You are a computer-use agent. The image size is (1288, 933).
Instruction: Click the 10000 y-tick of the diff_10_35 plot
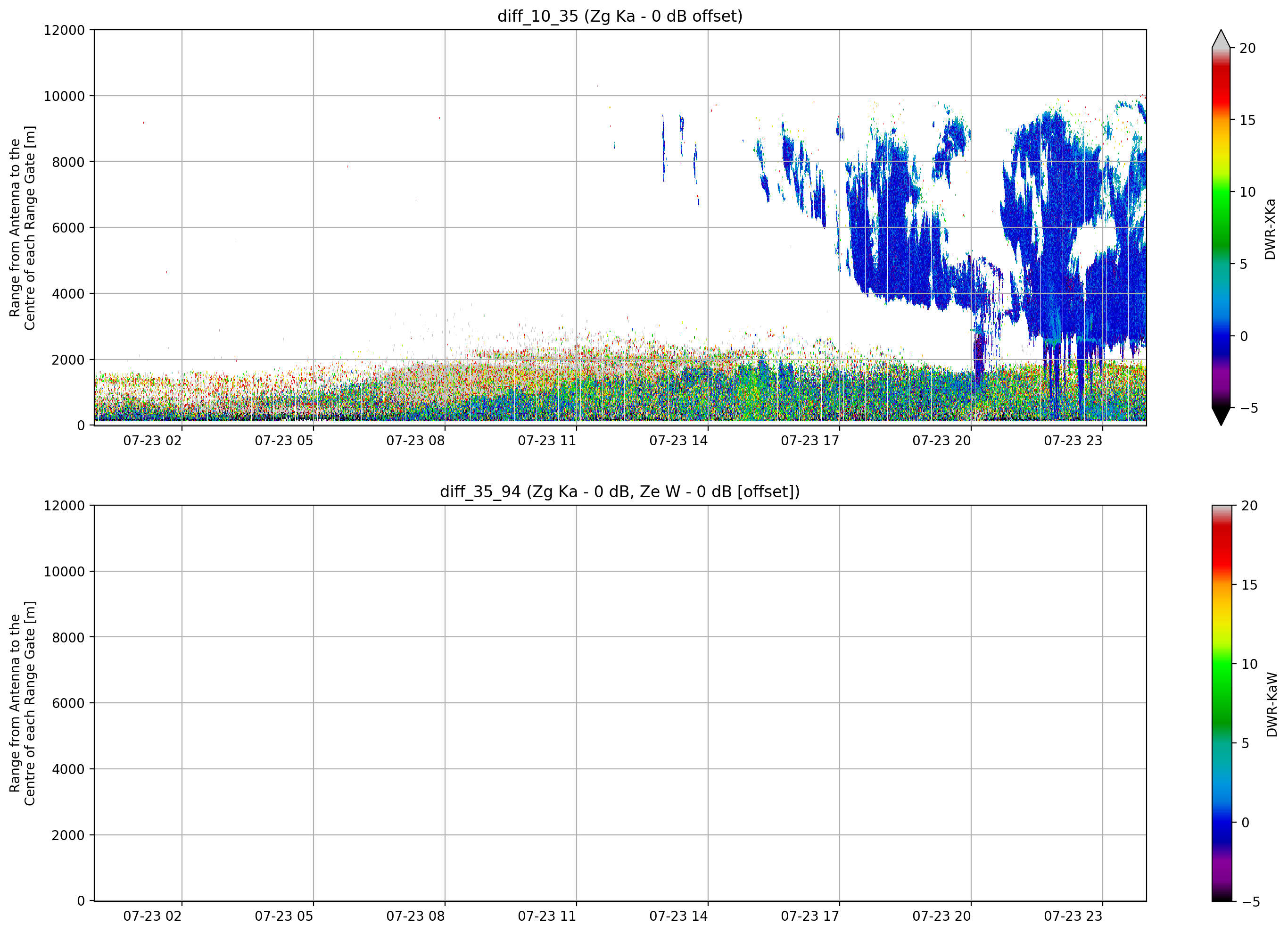[64, 97]
